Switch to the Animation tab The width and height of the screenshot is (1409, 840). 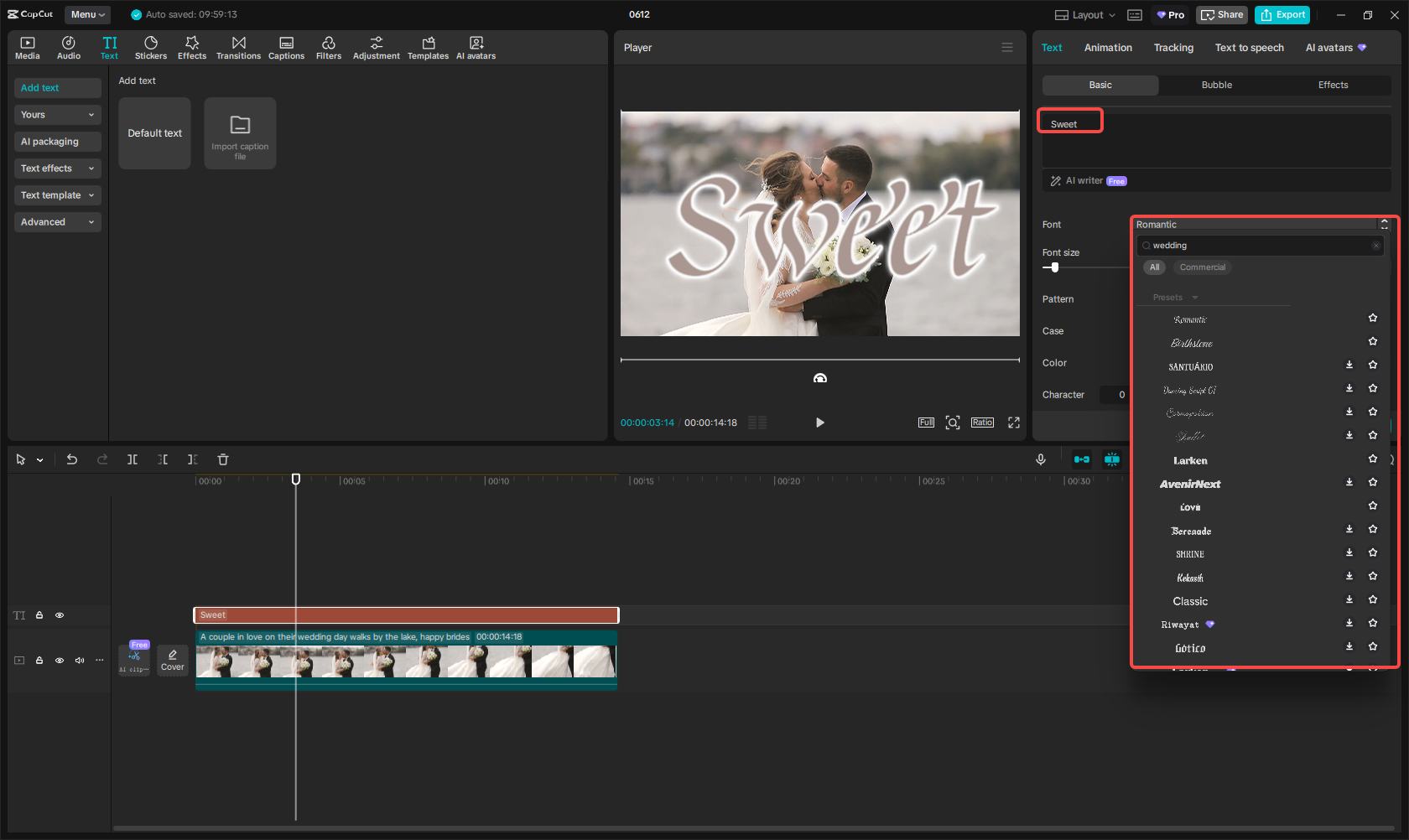click(1108, 48)
